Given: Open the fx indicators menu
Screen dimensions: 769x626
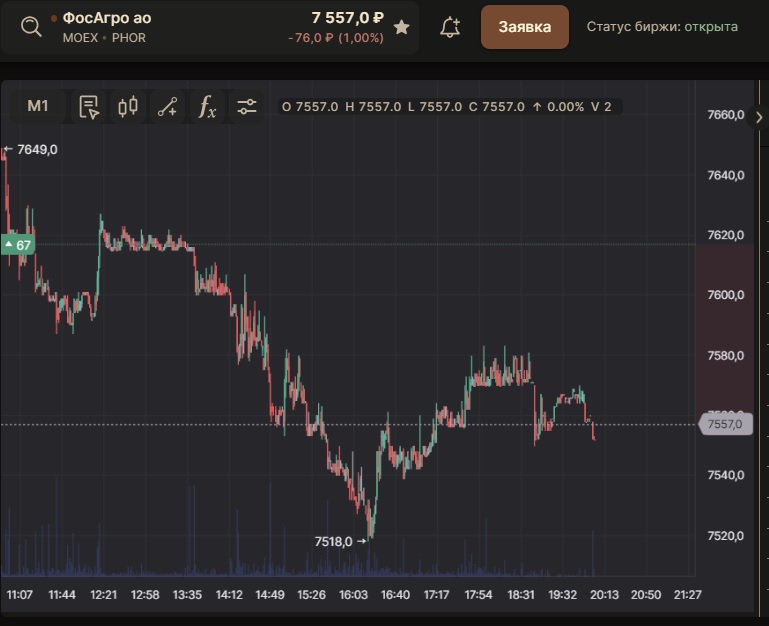Looking at the screenshot, I should coord(207,106).
